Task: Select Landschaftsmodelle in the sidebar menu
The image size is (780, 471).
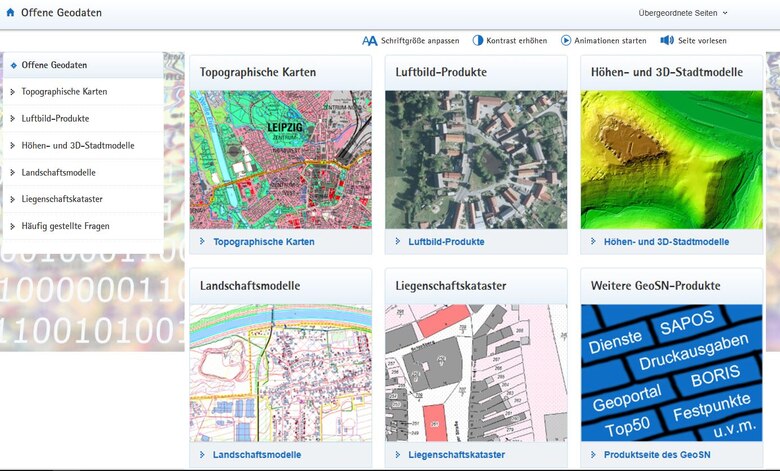Action: [x=58, y=173]
